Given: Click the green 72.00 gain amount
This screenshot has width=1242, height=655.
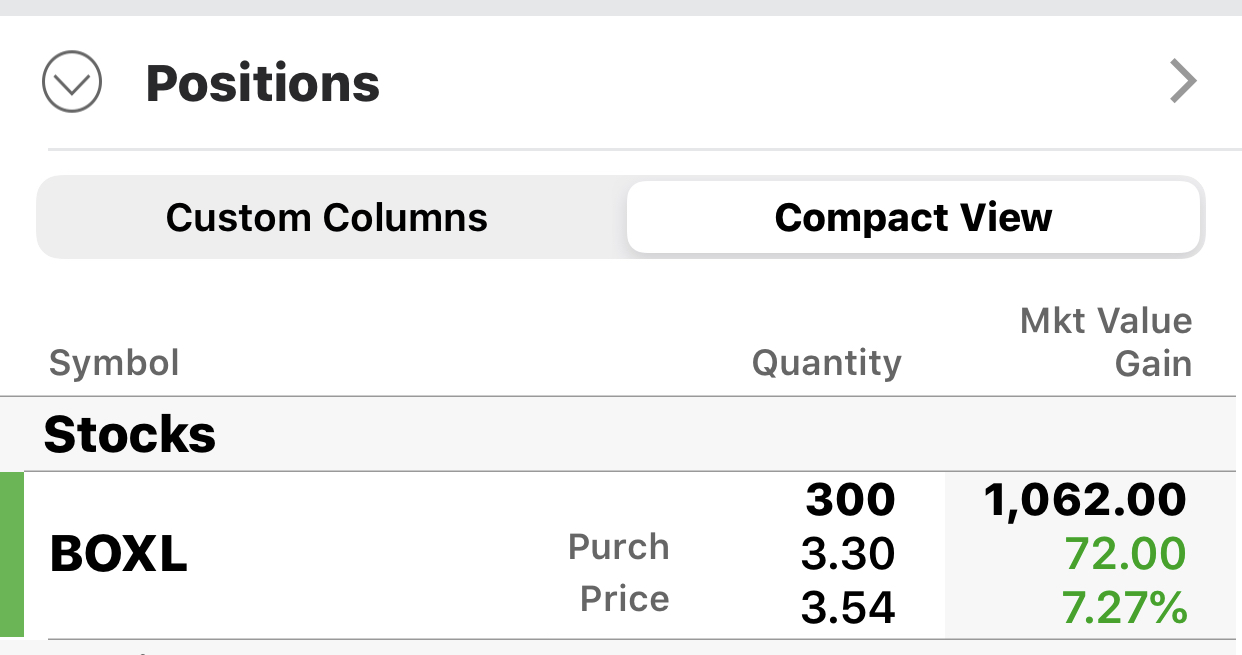Looking at the screenshot, I should pyautogui.click(x=1125, y=553).
